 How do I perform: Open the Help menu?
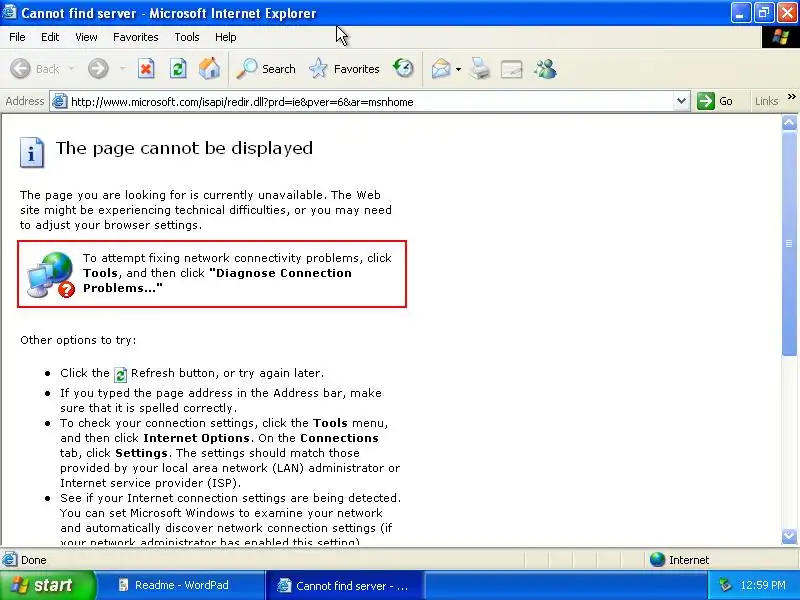(x=226, y=37)
